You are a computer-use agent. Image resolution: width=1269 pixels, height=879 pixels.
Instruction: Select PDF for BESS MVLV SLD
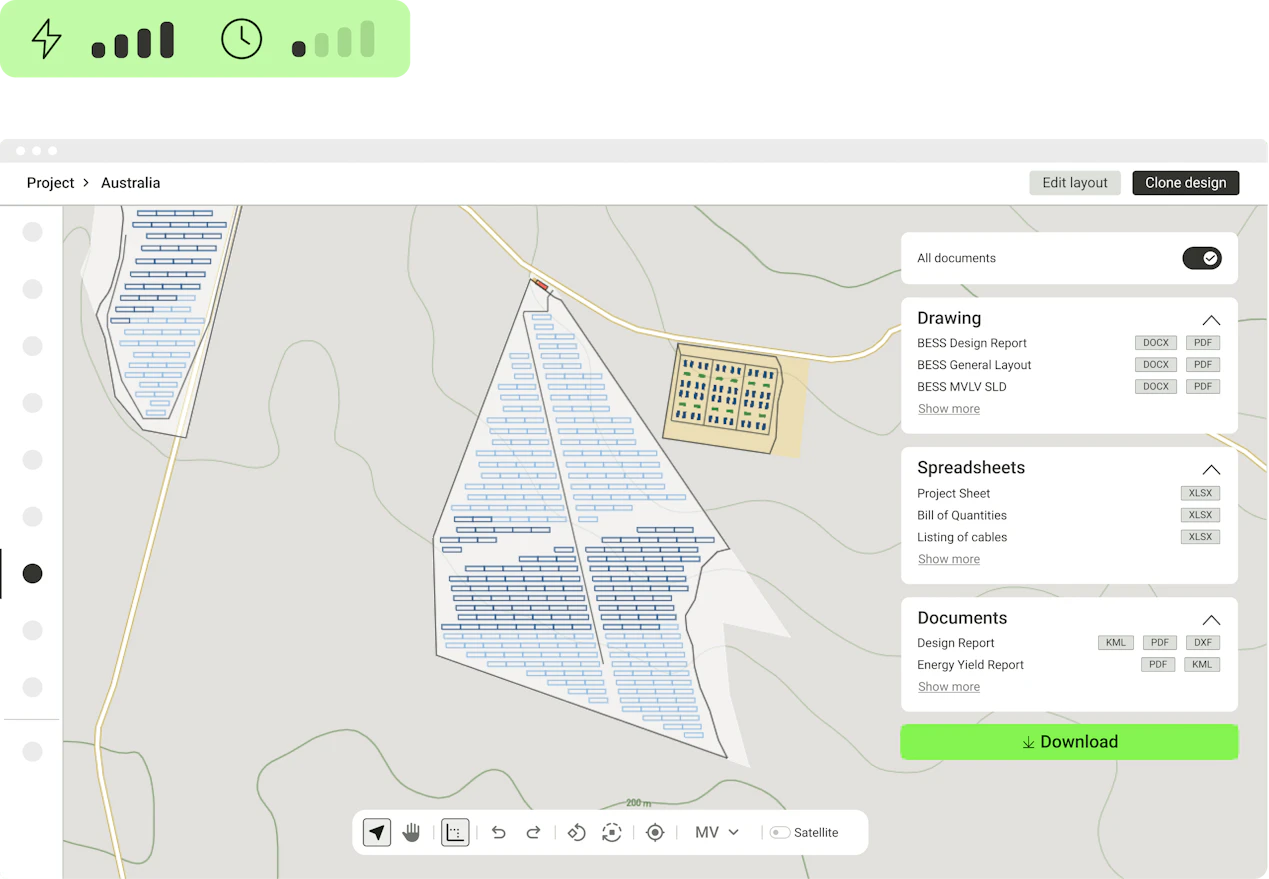[1203, 387]
